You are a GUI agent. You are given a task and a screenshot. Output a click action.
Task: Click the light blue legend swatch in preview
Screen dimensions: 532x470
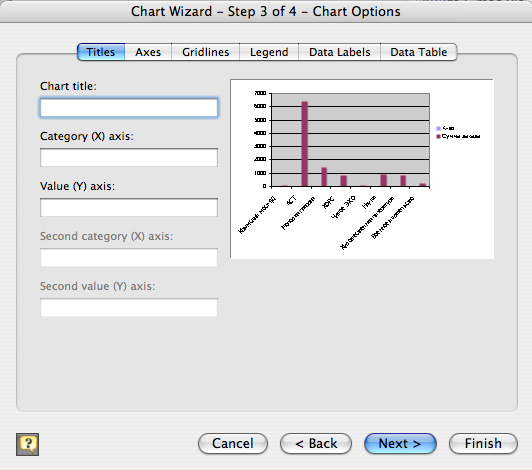[438, 128]
